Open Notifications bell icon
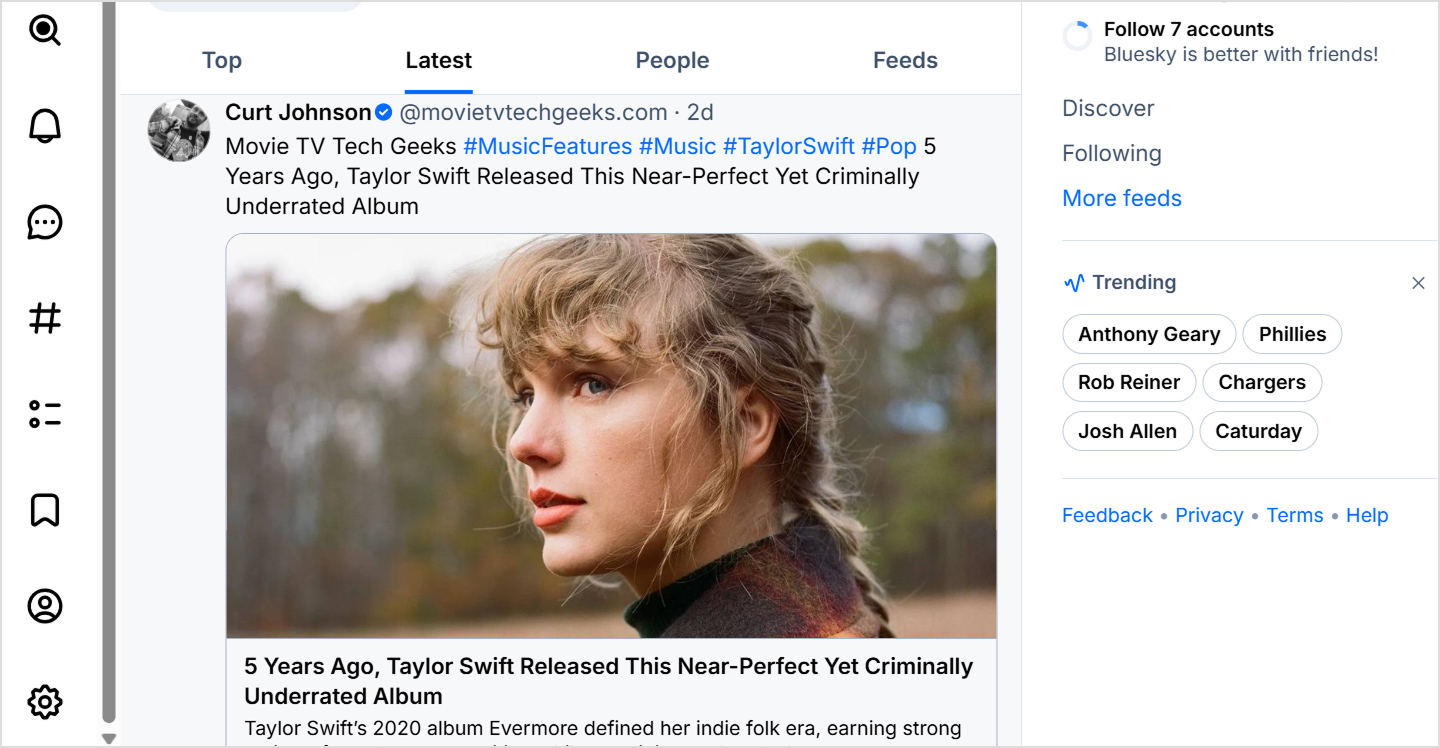Image resolution: width=1440 pixels, height=748 pixels. pyautogui.click(x=45, y=126)
